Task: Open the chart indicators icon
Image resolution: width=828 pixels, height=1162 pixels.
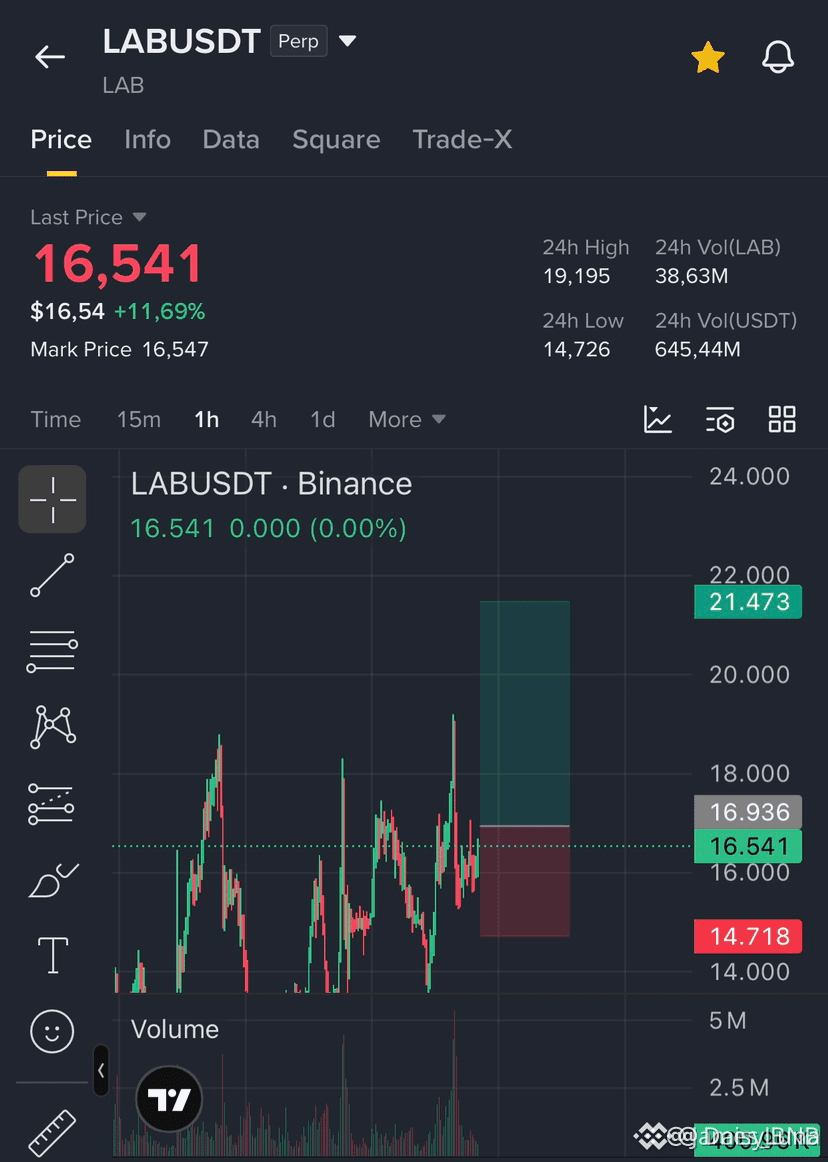Action: (x=658, y=419)
